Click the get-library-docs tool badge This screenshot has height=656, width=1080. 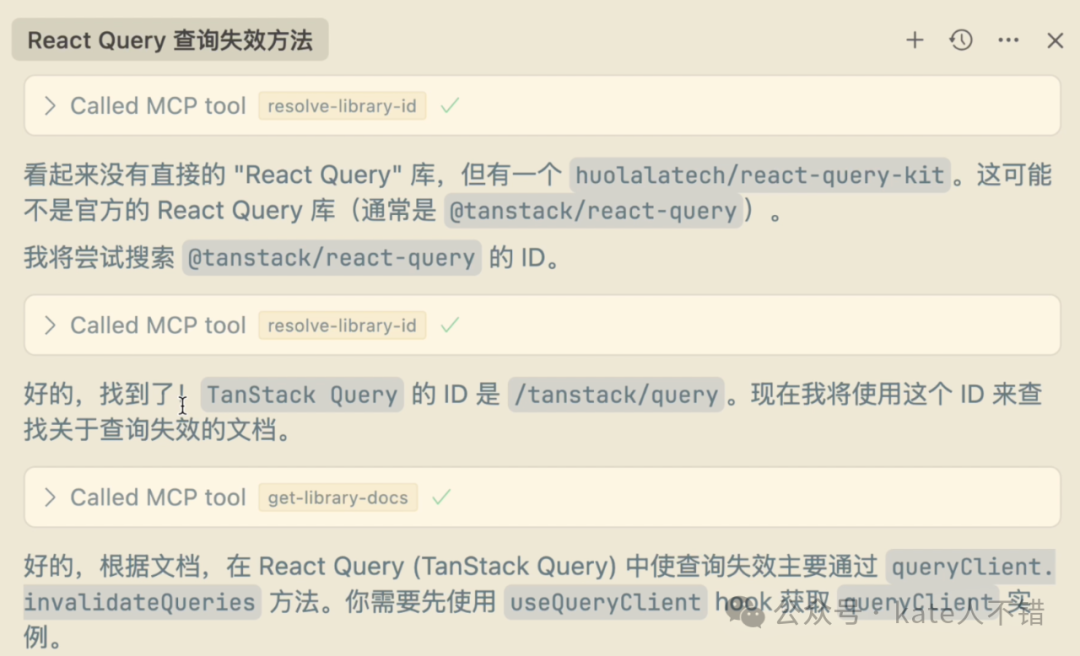click(x=338, y=498)
